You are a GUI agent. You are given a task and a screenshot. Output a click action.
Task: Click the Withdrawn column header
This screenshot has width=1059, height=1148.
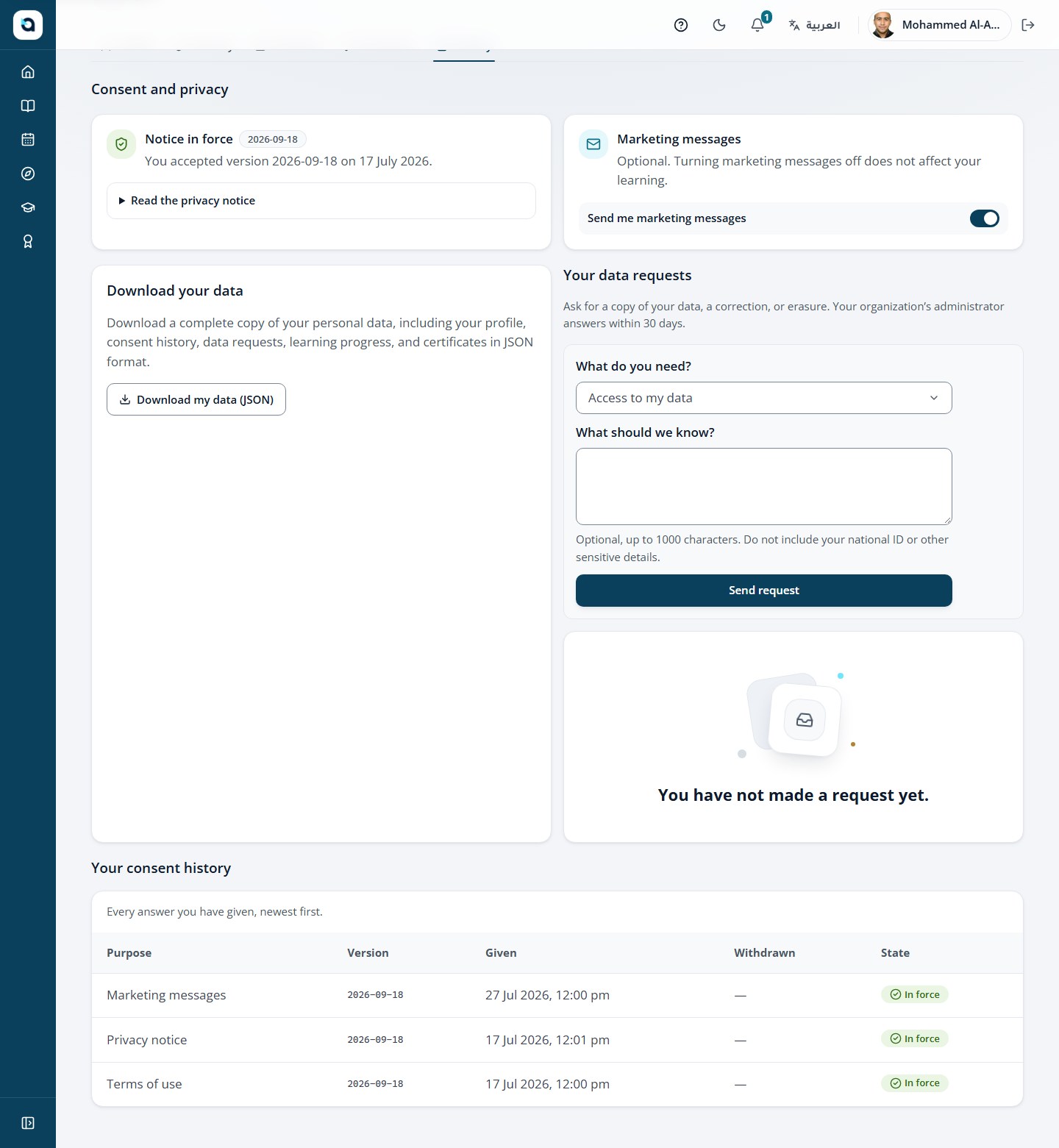click(764, 953)
